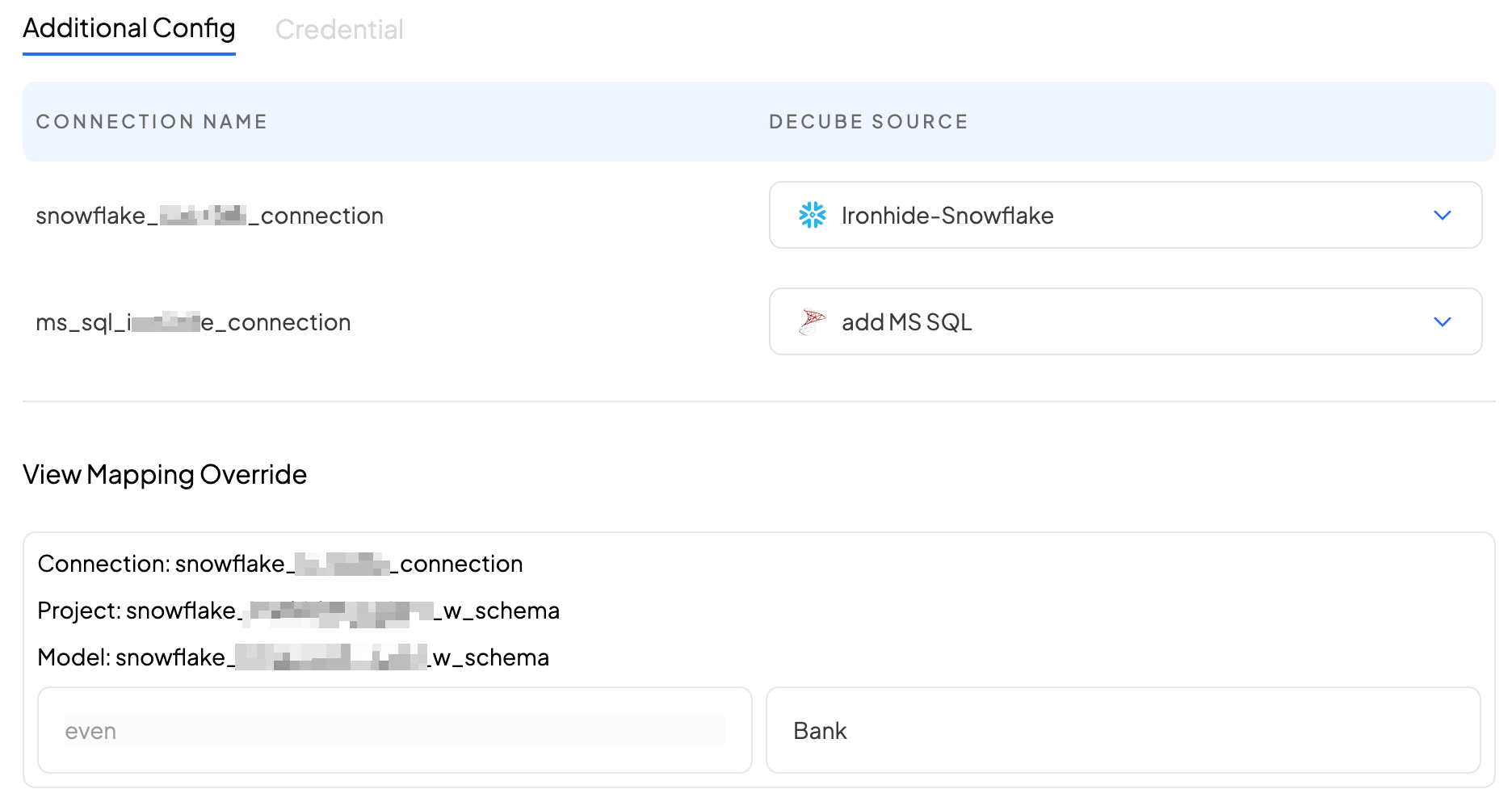Screen dimensions: 1512x806
Task: Click the MS SQL Server logo icon
Action: [812, 321]
